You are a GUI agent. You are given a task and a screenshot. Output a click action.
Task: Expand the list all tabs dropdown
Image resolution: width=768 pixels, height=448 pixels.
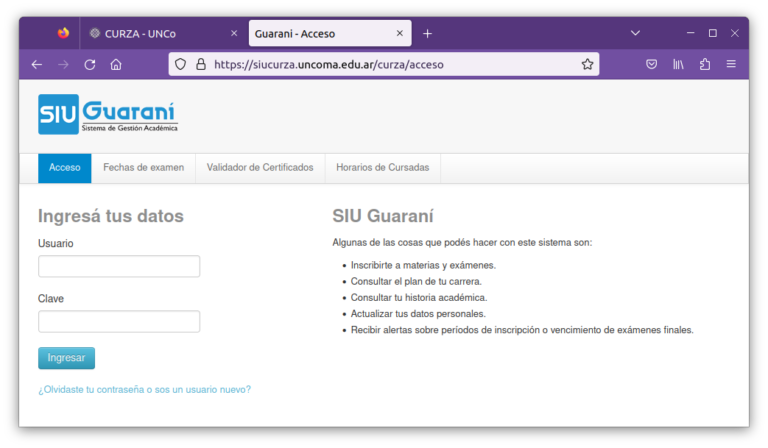635,33
